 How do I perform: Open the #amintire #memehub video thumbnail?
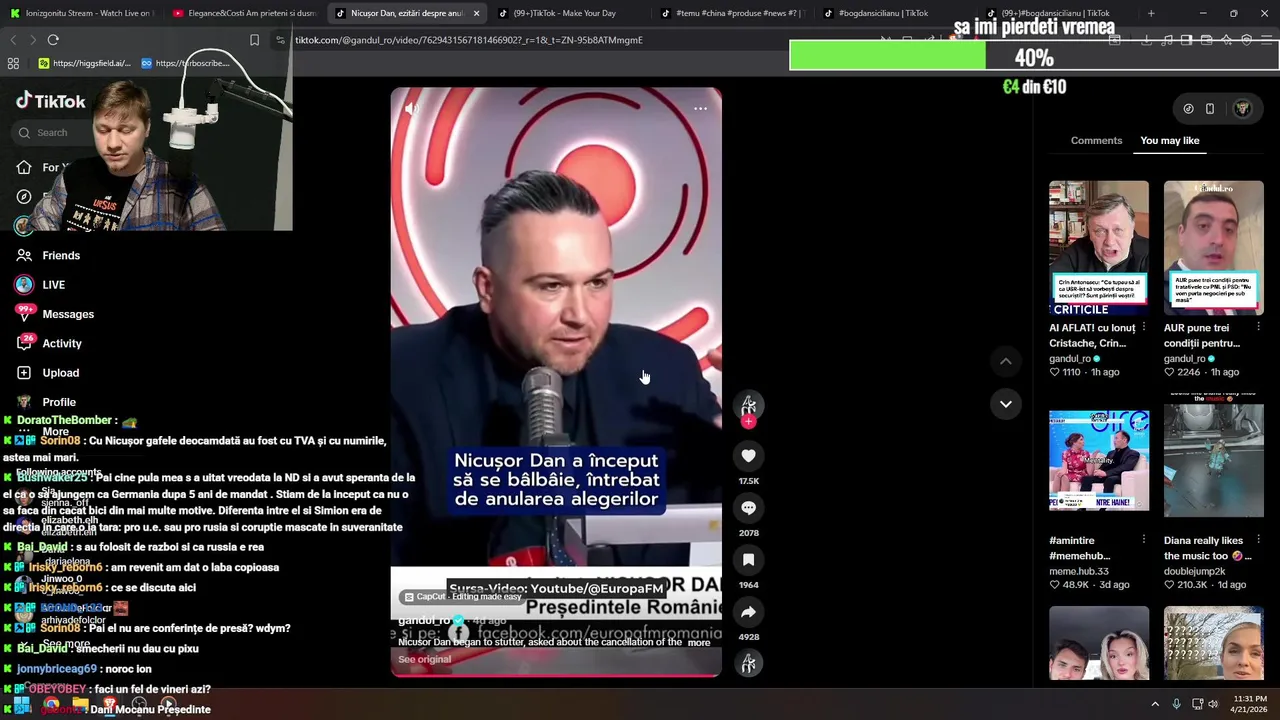(1099, 460)
